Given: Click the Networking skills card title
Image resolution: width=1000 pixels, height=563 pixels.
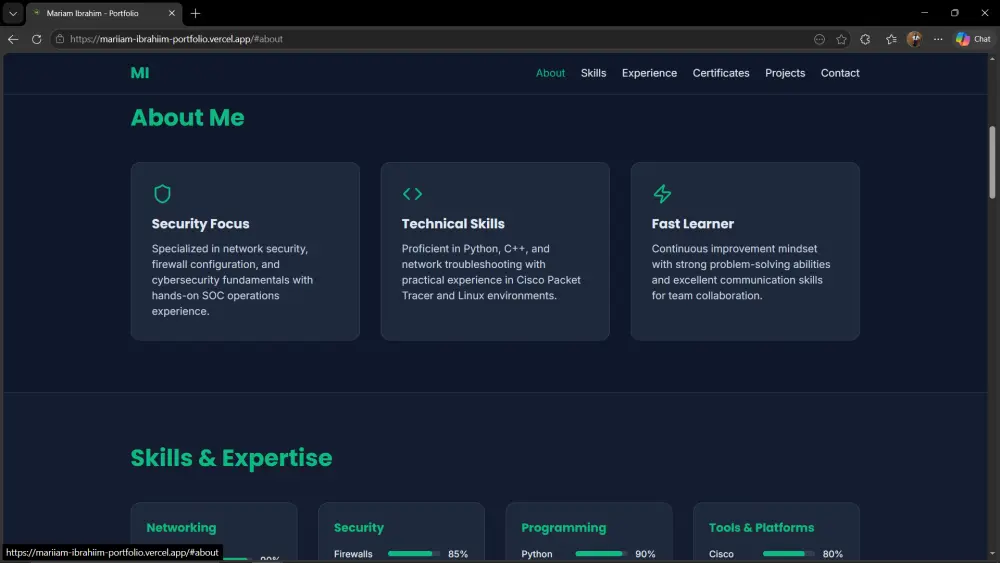Looking at the screenshot, I should pos(181,527).
